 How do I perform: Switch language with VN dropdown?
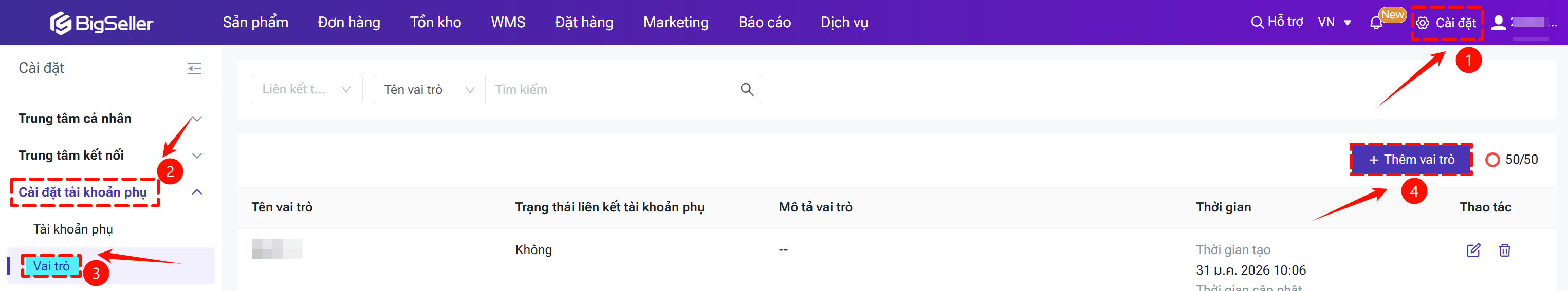pyautogui.click(x=1334, y=23)
